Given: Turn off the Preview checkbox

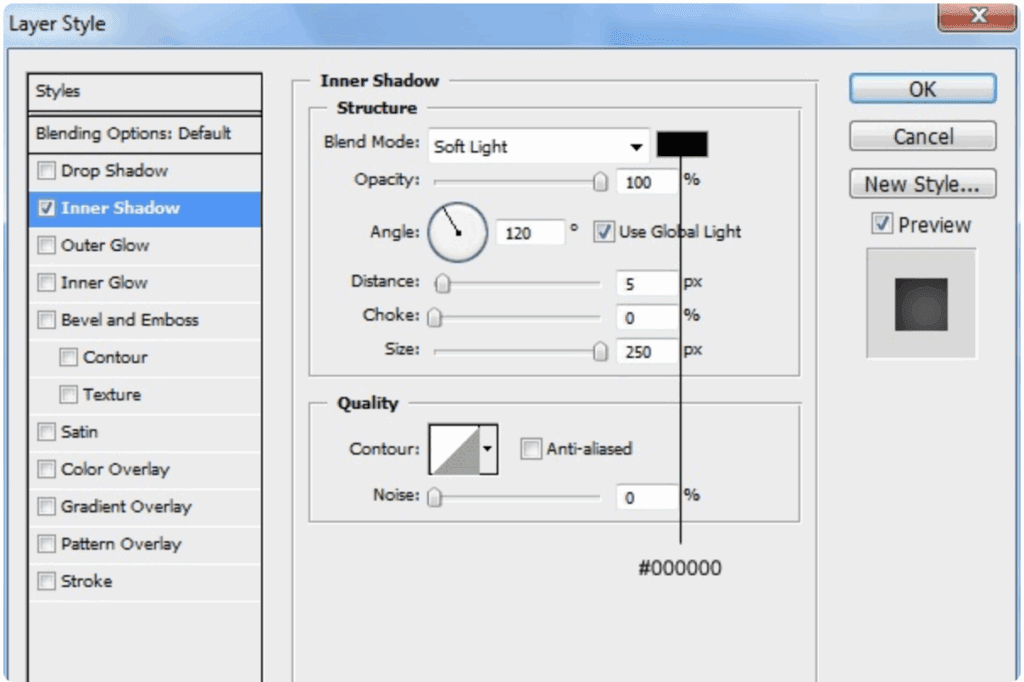Looking at the screenshot, I should pyautogui.click(x=882, y=225).
